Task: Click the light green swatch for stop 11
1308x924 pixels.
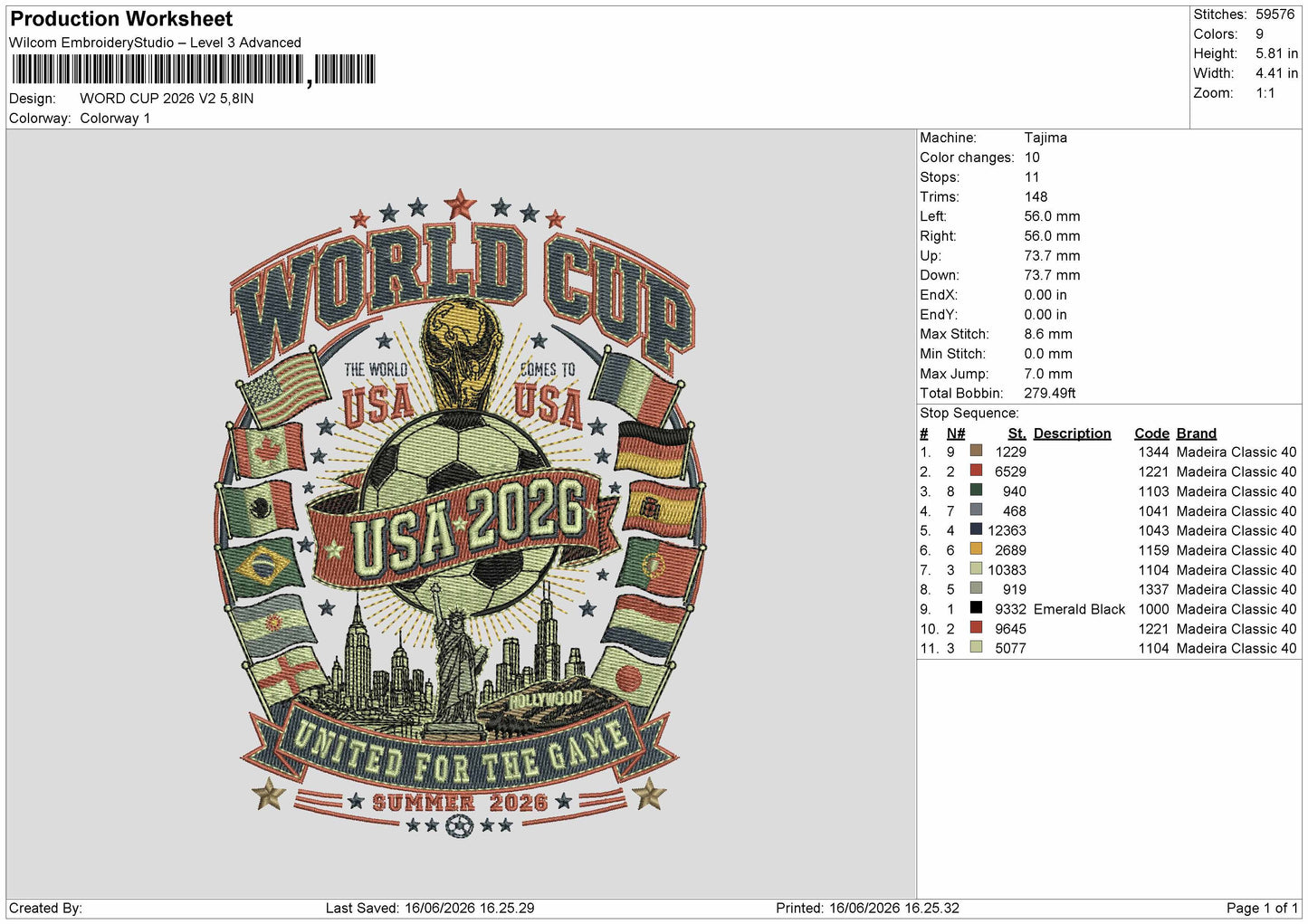Action: [x=976, y=647]
